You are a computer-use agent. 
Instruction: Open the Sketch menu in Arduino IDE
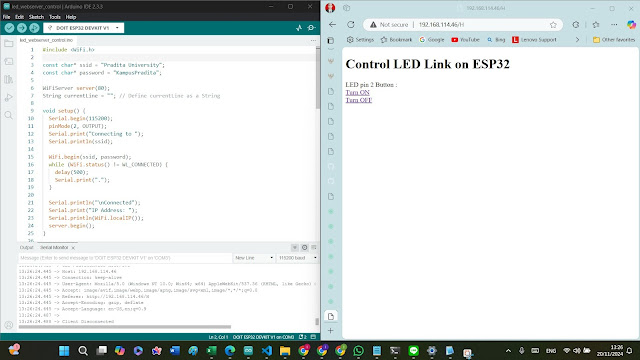(36, 17)
